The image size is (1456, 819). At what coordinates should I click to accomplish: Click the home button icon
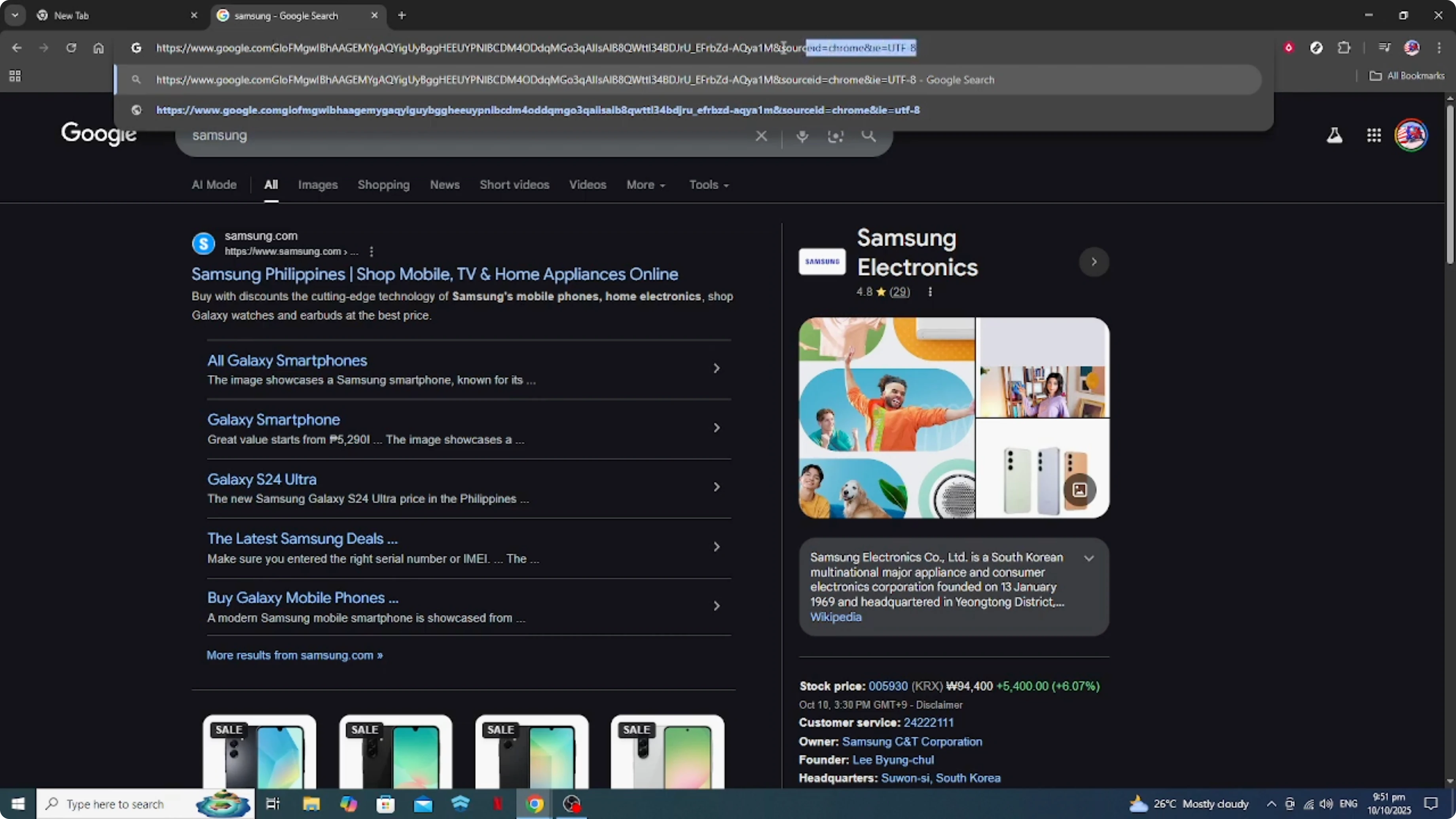pos(99,48)
